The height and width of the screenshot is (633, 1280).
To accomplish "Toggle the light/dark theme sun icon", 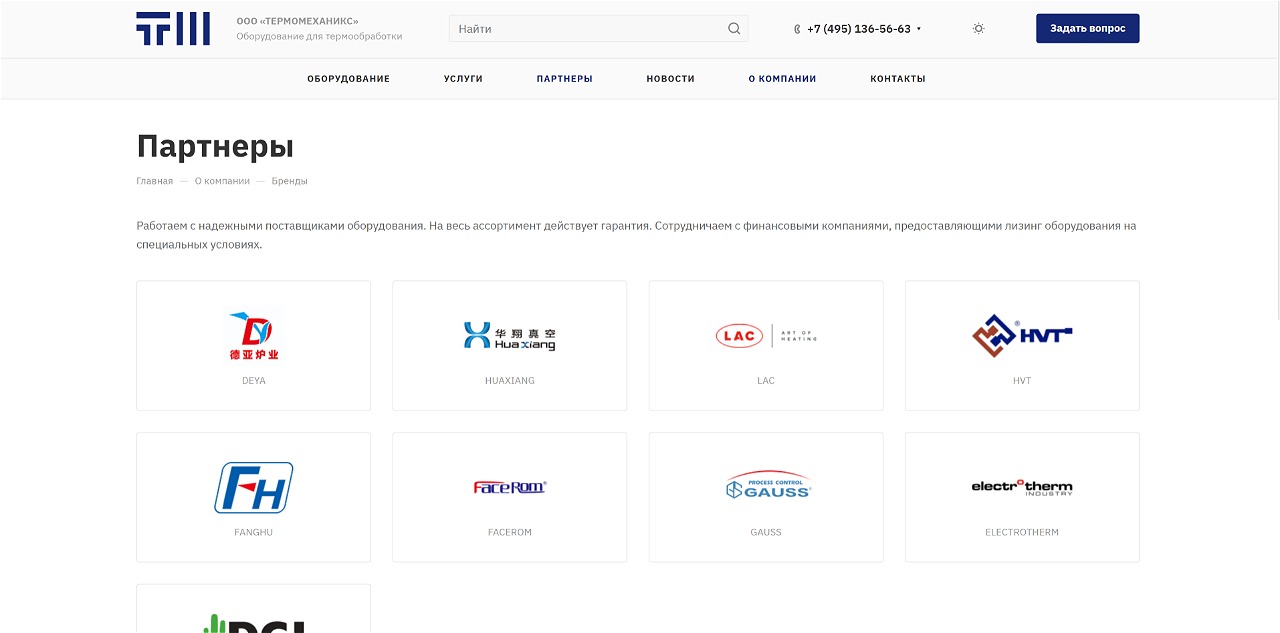I will pos(978,28).
